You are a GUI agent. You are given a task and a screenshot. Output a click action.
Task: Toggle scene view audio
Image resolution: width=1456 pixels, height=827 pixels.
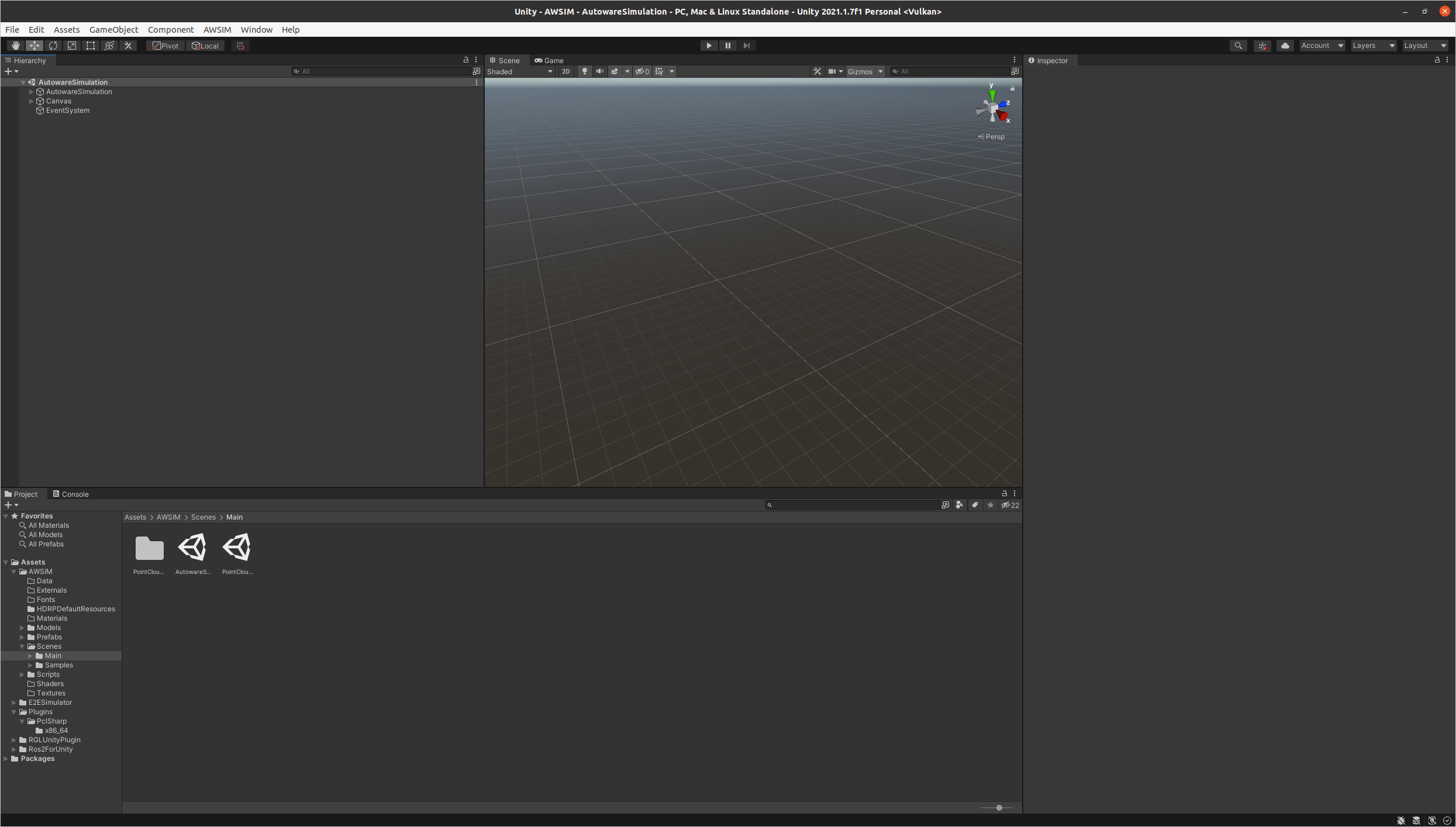pyautogui.click(x=599, y=71)
